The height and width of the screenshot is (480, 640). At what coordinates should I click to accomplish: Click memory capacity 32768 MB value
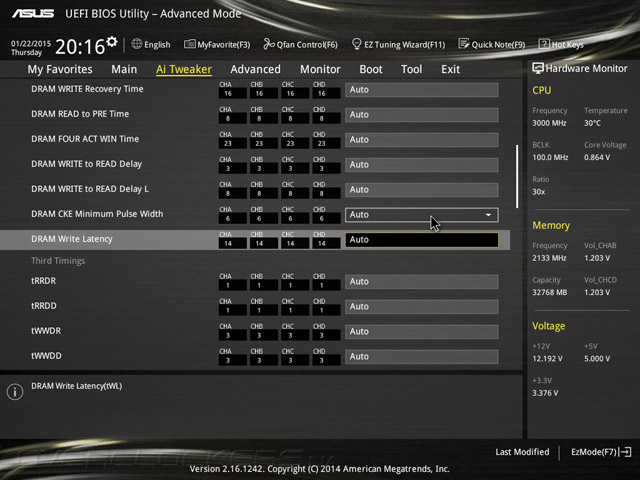click(549, 292)
